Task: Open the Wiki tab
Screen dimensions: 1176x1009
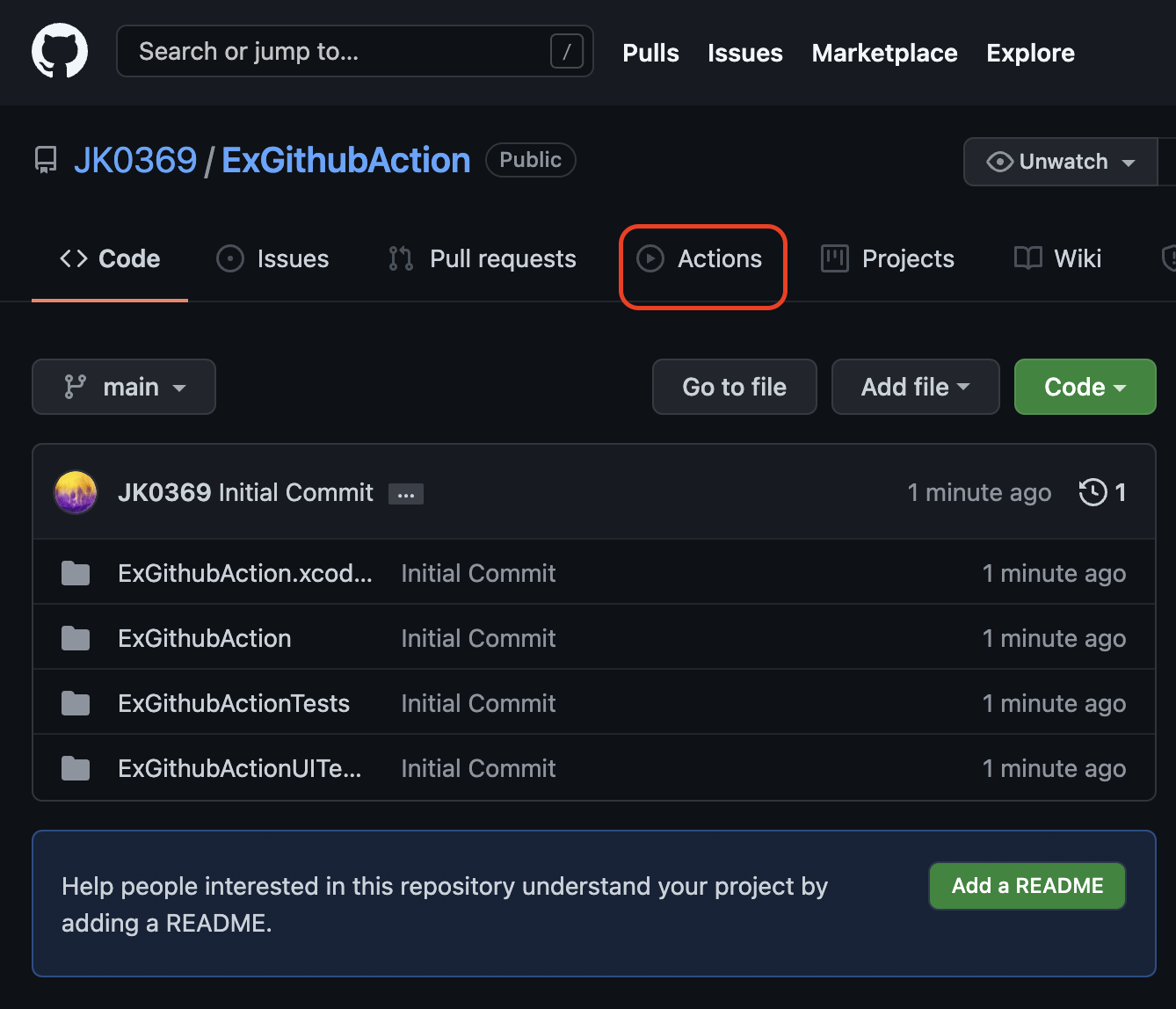Action: pyautogui.click(x=1058, y=258)
